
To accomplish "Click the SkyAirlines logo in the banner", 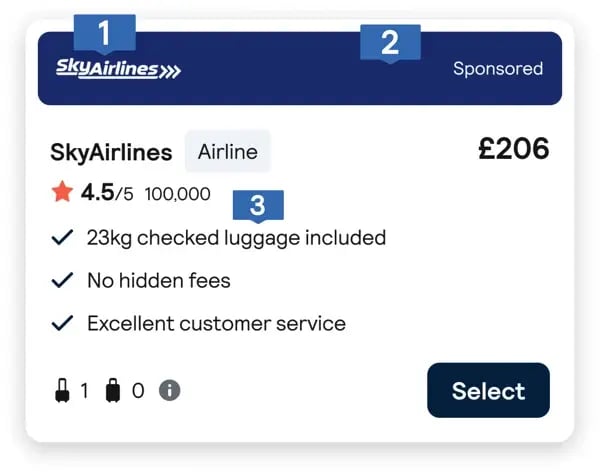I will point(118,69).
